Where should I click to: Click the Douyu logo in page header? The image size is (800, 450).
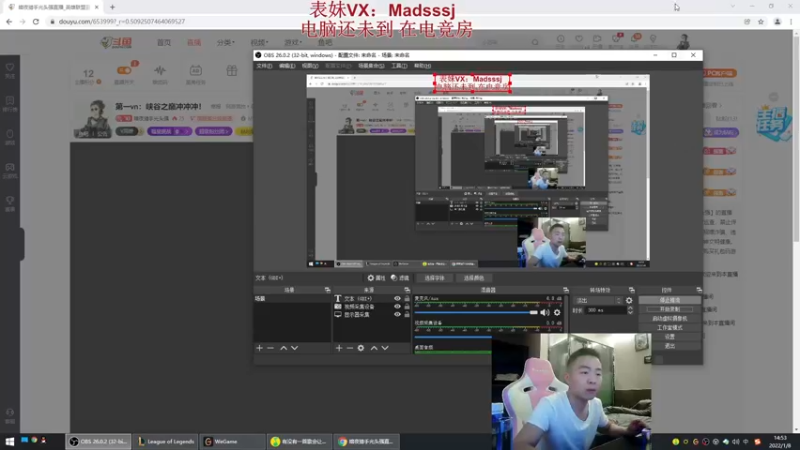click(116, 42)
